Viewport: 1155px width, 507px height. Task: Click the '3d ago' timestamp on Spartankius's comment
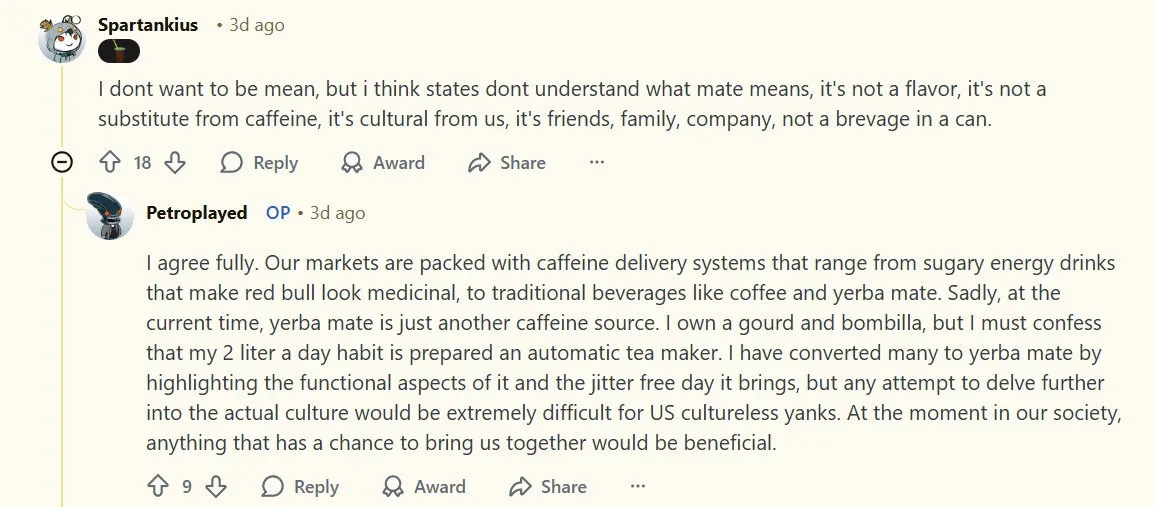257,25
